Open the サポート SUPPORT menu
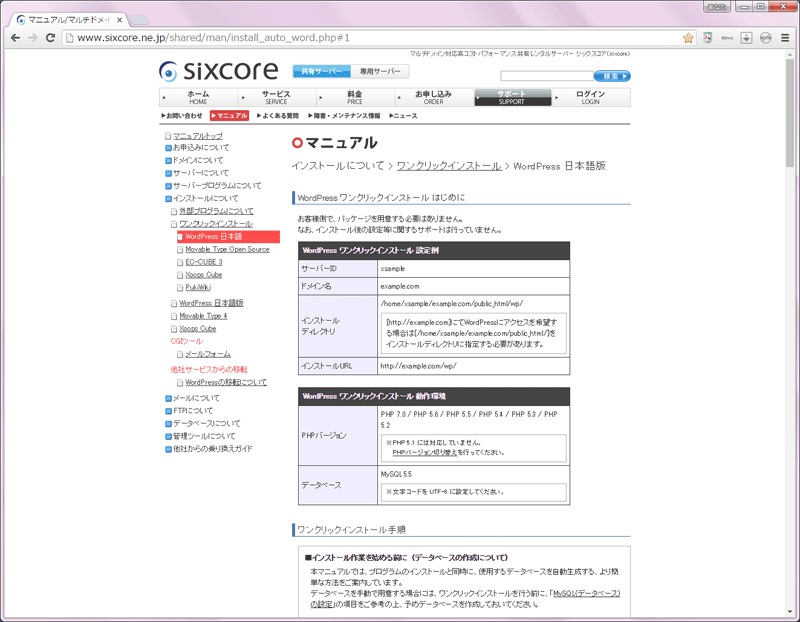The image size is (800, 622). pos(512,97)
